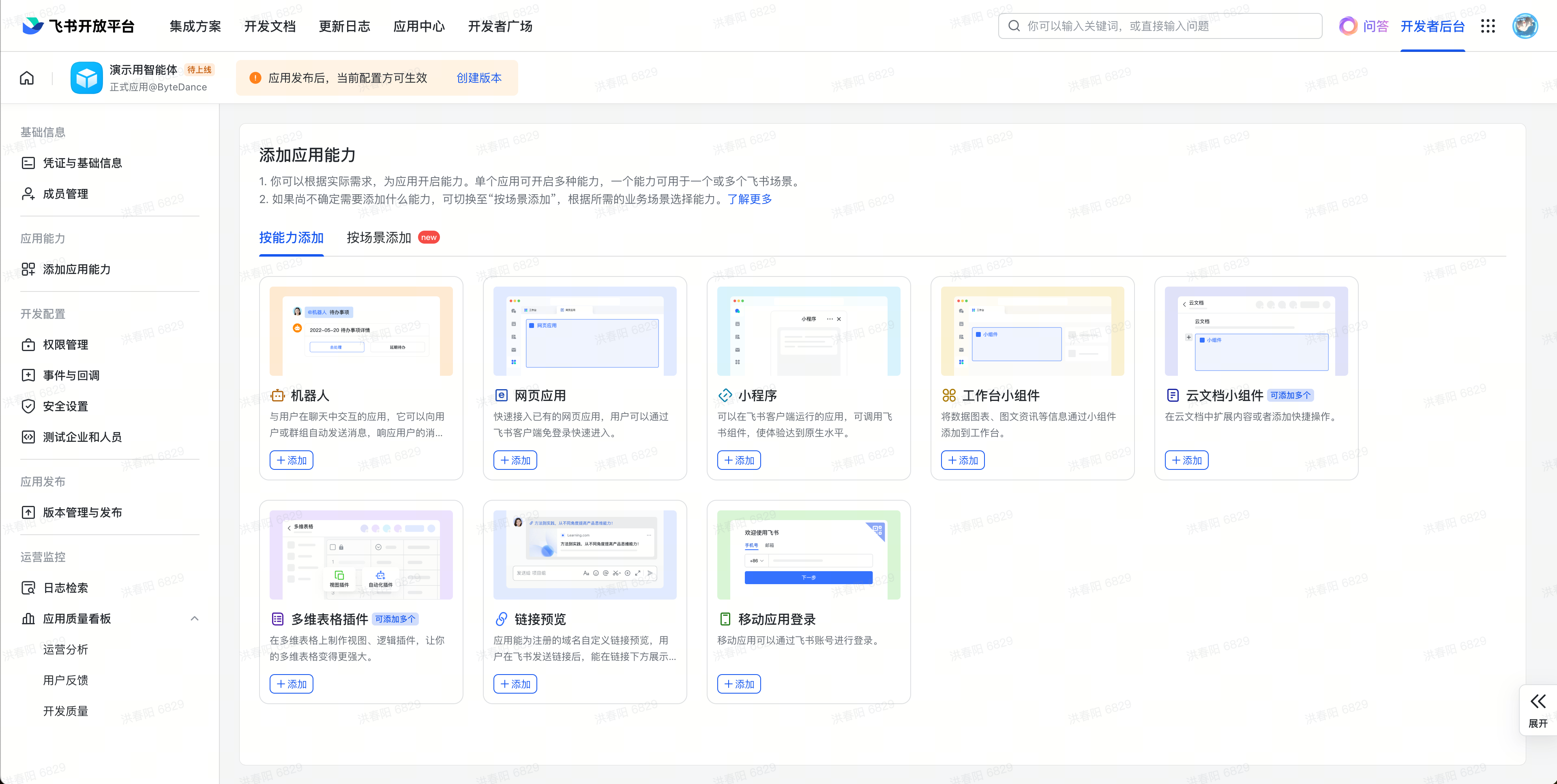Screen dimensions: 1557x784
Task: Click the home icon in breadcrumb bar
Action: [27, 78]
